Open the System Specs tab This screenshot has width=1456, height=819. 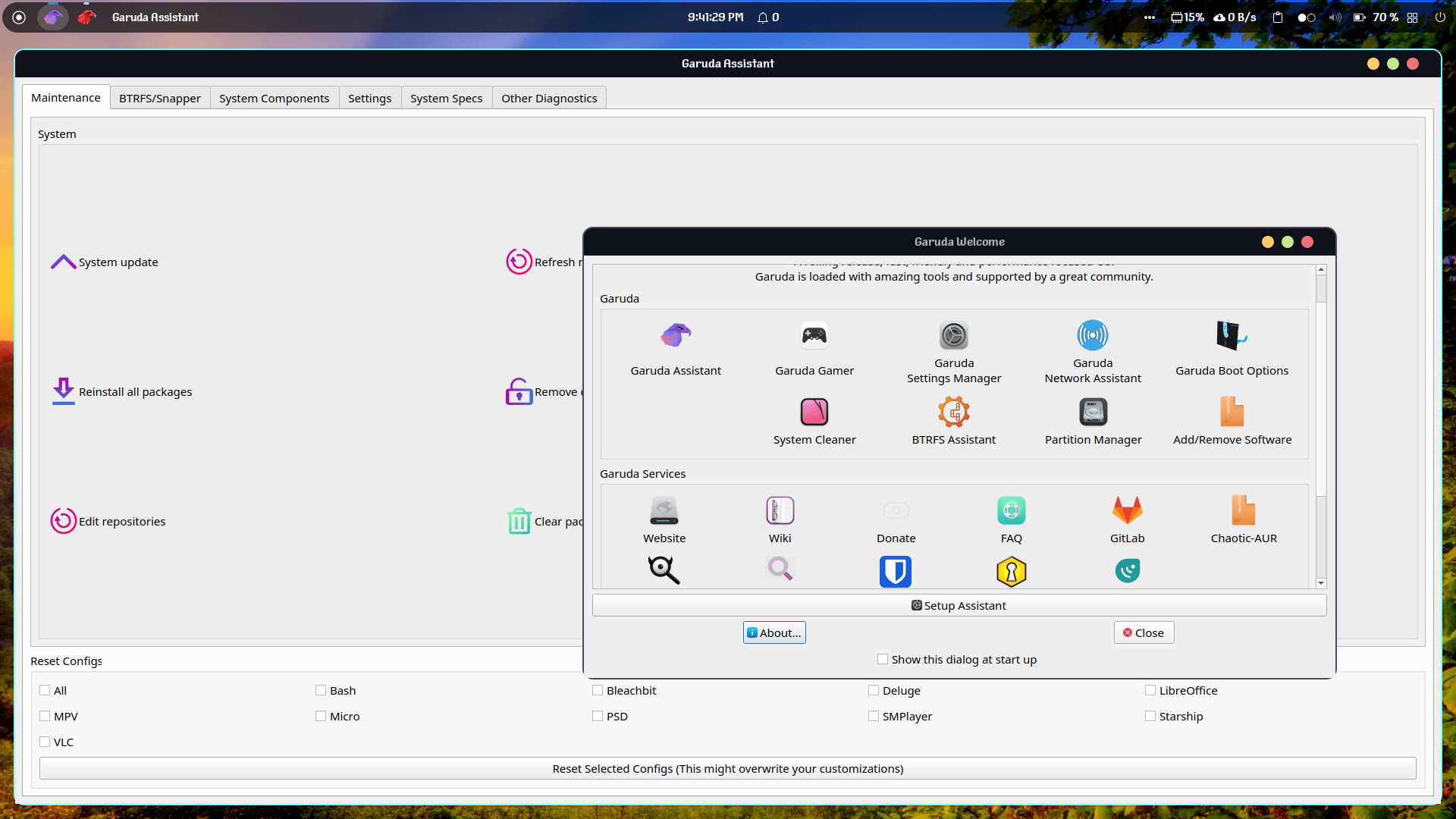[x=446, y=98]
